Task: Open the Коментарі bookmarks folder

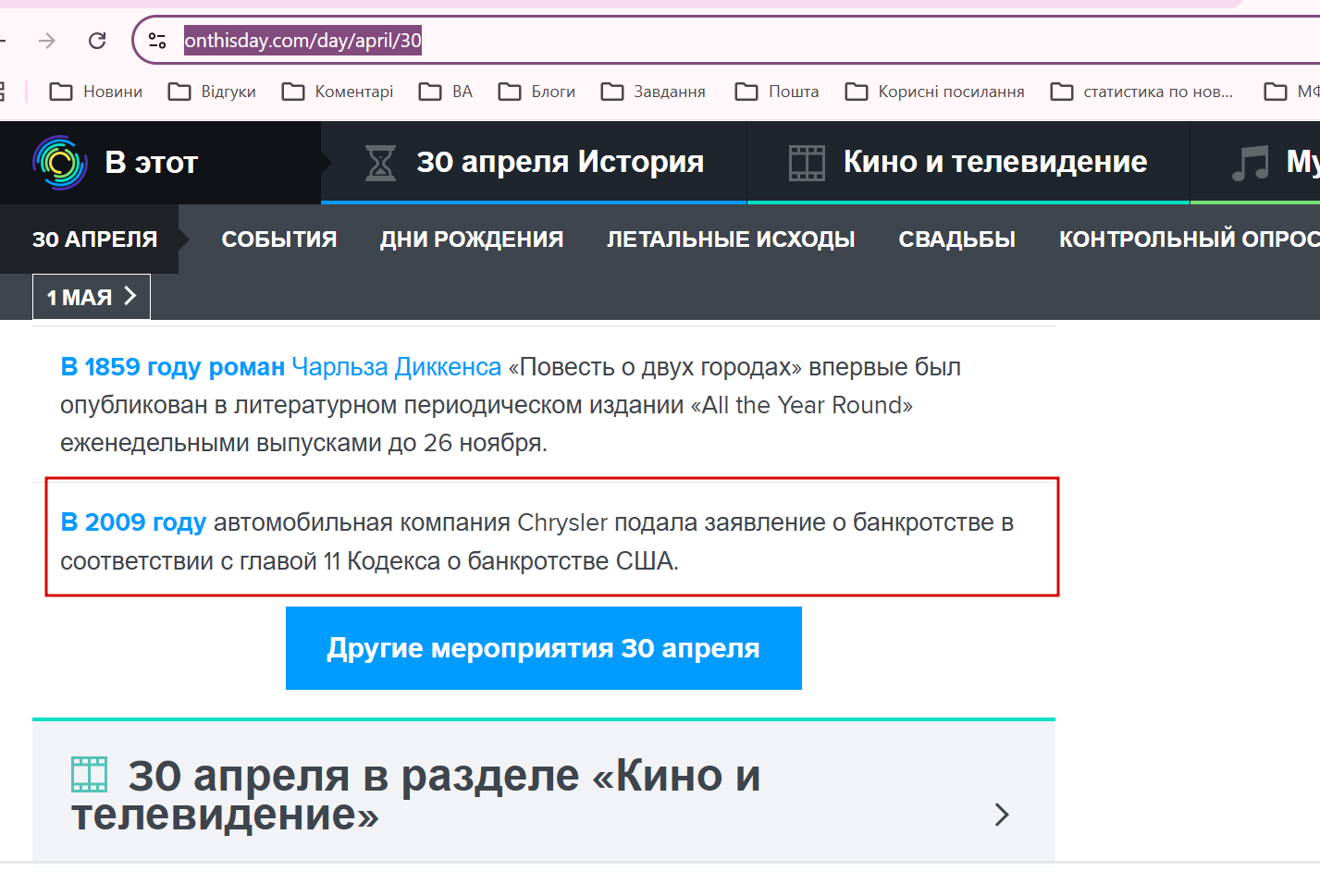Action: (338, 92)
